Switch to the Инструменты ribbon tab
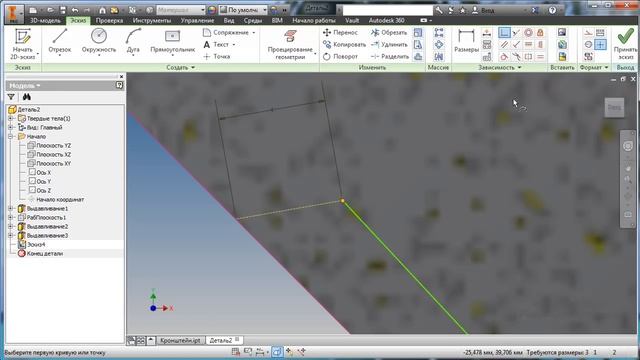 tap(152, 20)
